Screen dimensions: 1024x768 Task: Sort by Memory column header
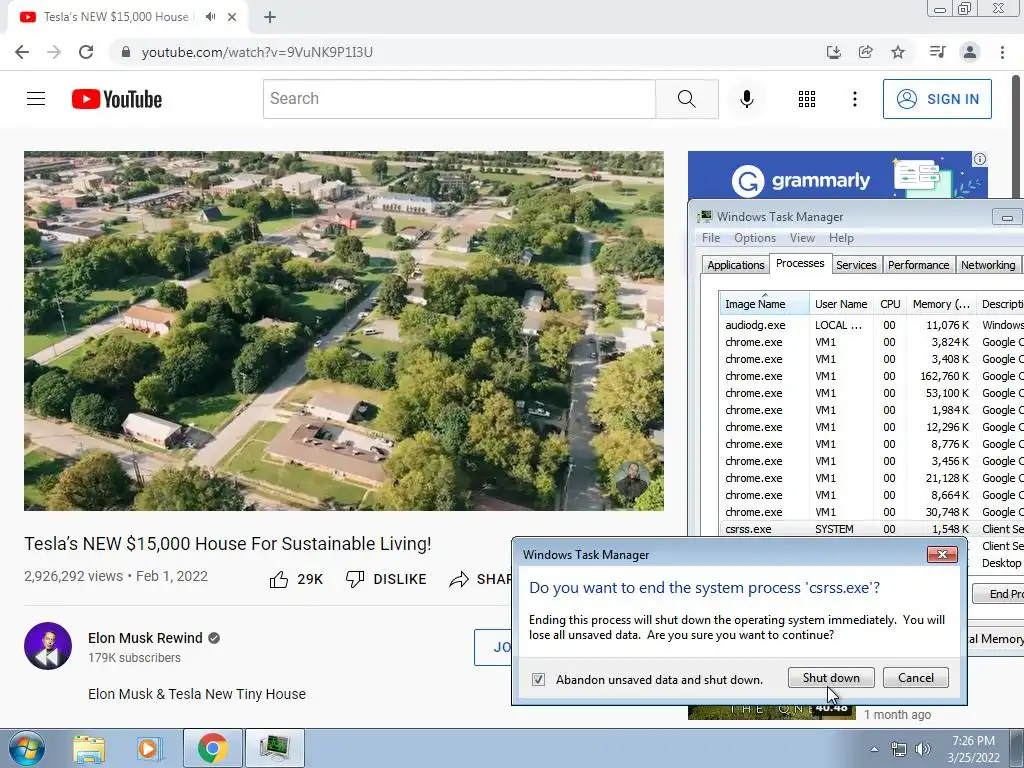pos(941,304)
